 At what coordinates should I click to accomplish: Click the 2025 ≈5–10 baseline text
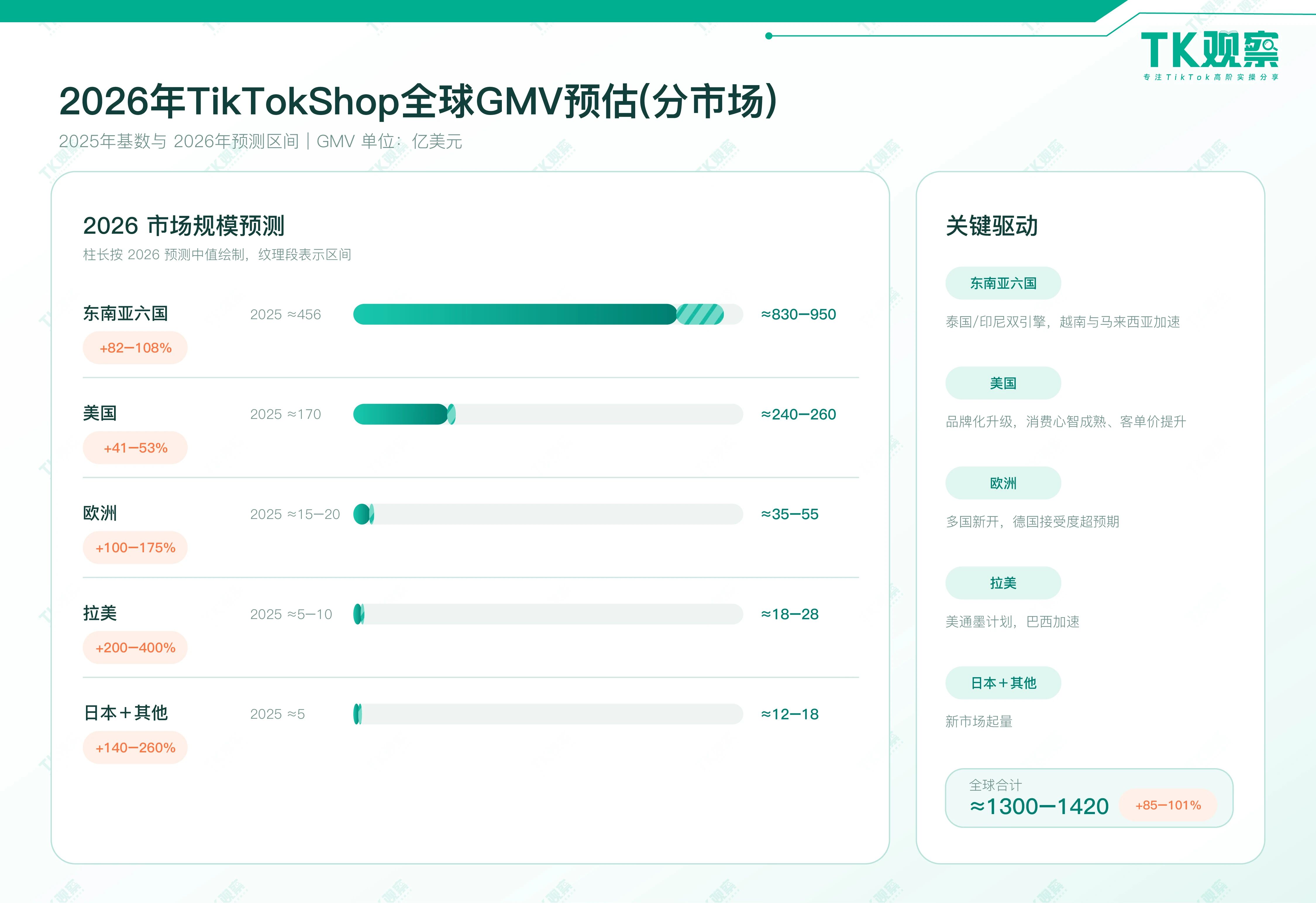click(291, 614)
